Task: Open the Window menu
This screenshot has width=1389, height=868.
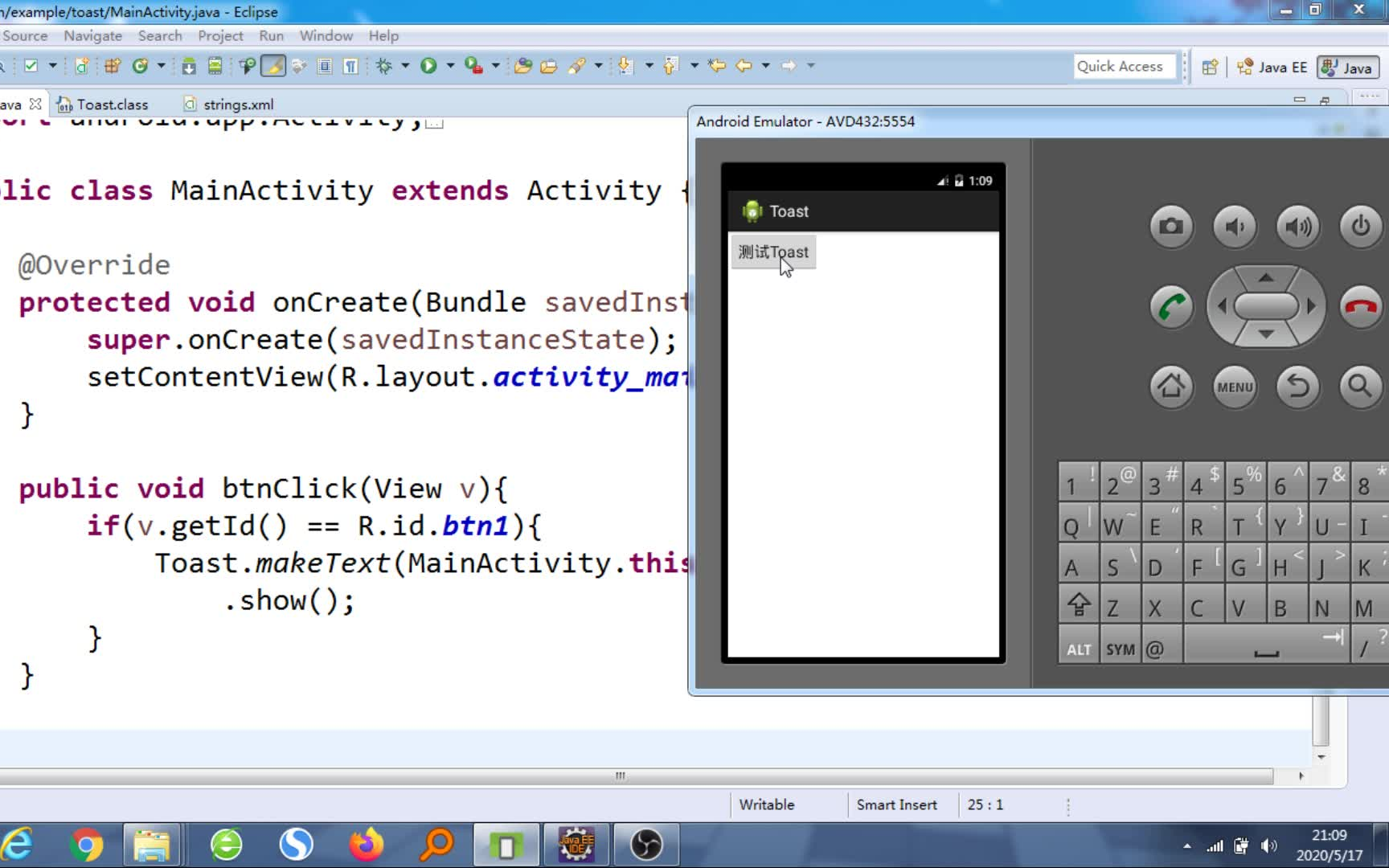Action: click(326, 35)
